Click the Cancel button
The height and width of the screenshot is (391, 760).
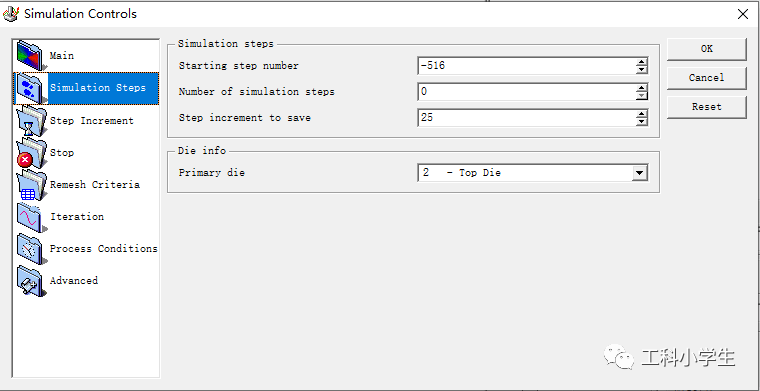coord(706,78)
